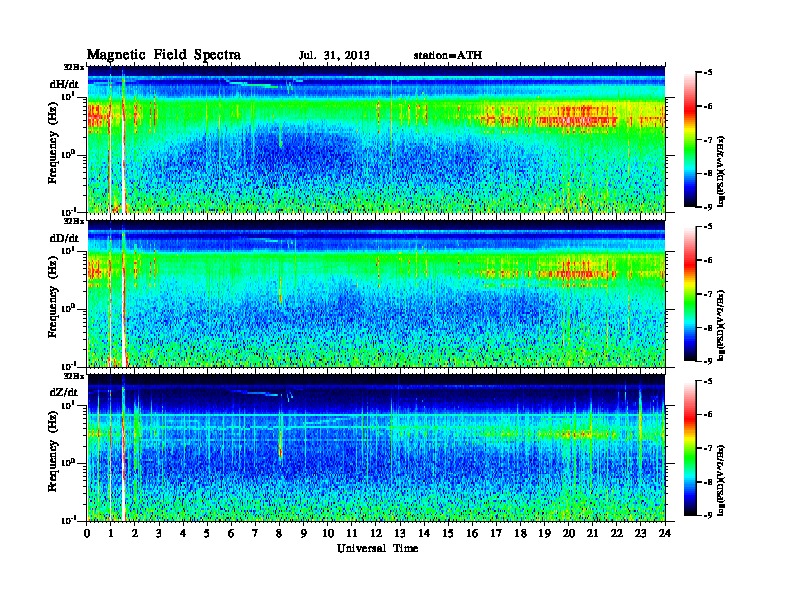The image size is (792, 612).
Task: Click hour '10' on the time axis
Action: tap(328, 533)
